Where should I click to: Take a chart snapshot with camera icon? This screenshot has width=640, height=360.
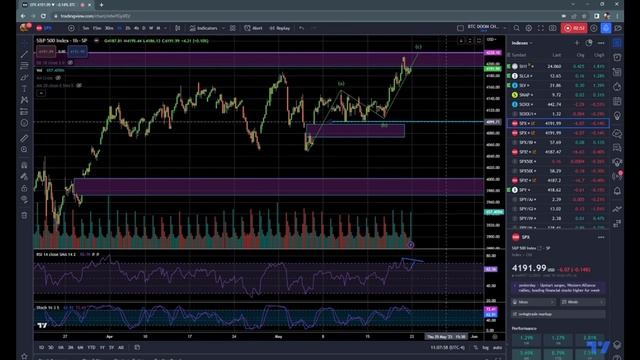click(553, 28)
